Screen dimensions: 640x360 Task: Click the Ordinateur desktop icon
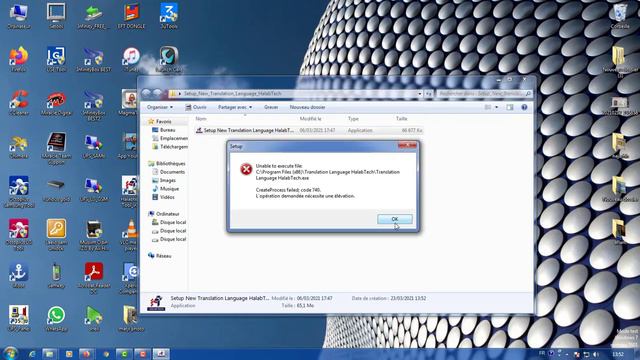pyautogui.click(x=18, y=16)
